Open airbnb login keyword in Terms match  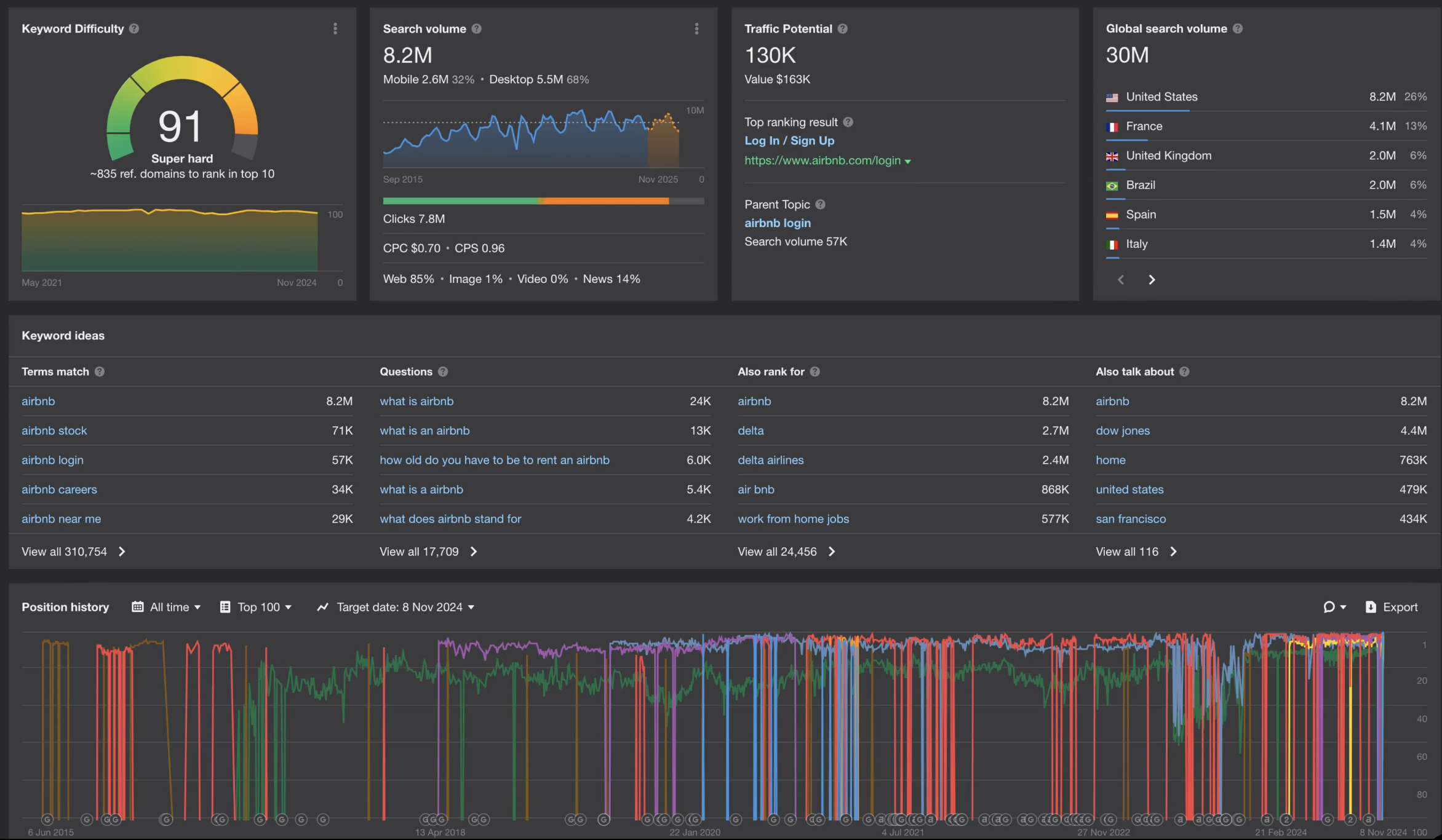(x=52, y=460)
